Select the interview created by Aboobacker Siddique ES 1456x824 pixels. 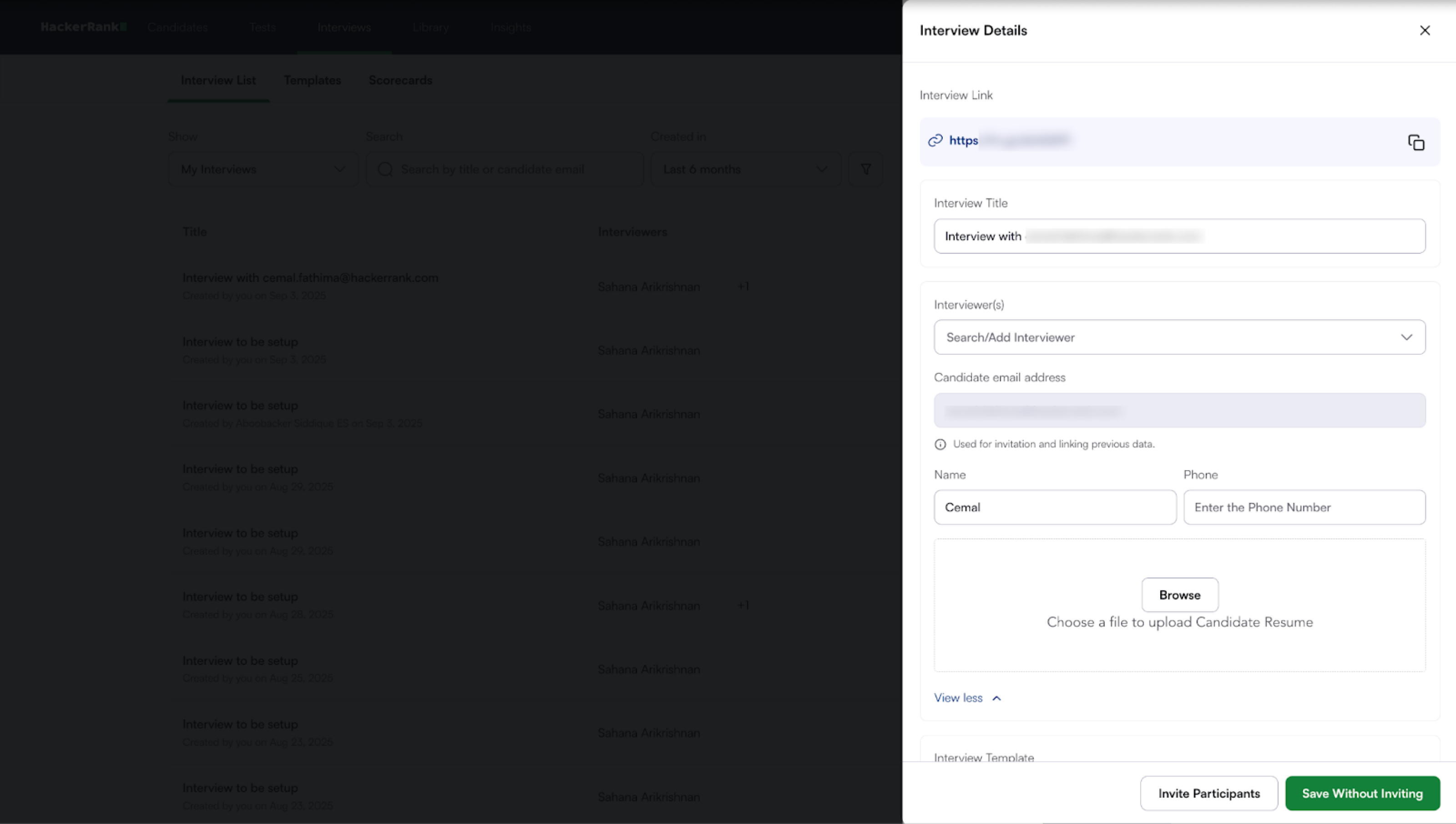(240, 405)
